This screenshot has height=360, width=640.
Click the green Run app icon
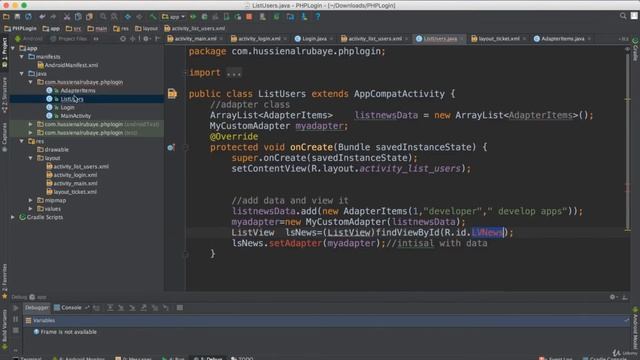click(193, 17)
